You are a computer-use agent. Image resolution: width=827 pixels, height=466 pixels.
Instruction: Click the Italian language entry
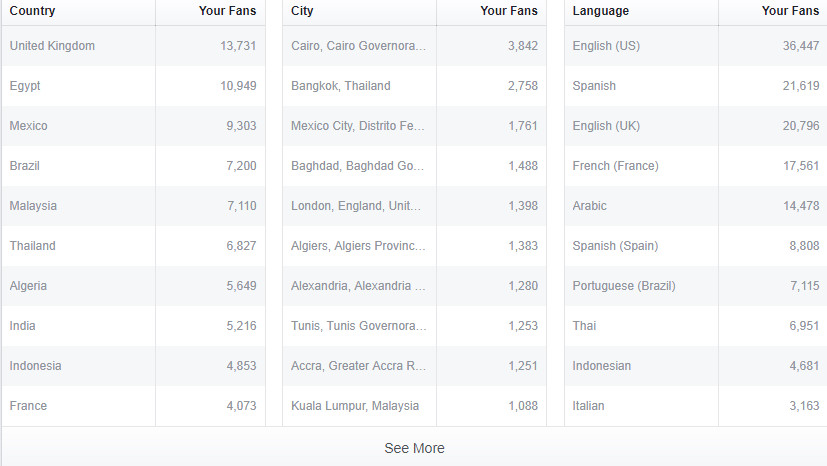(x=589, y=406)
